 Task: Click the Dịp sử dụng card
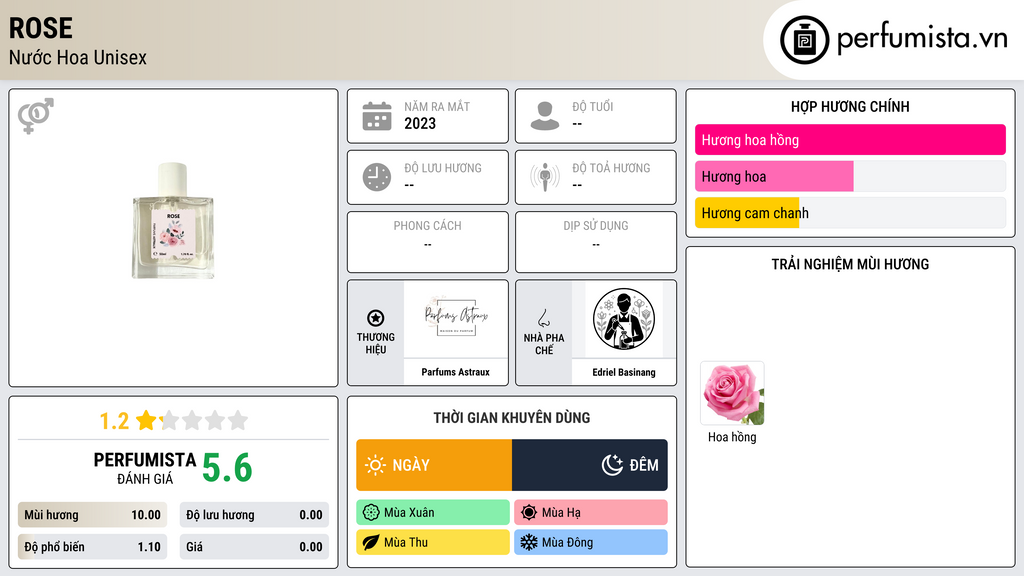click(x=596, y=242)
